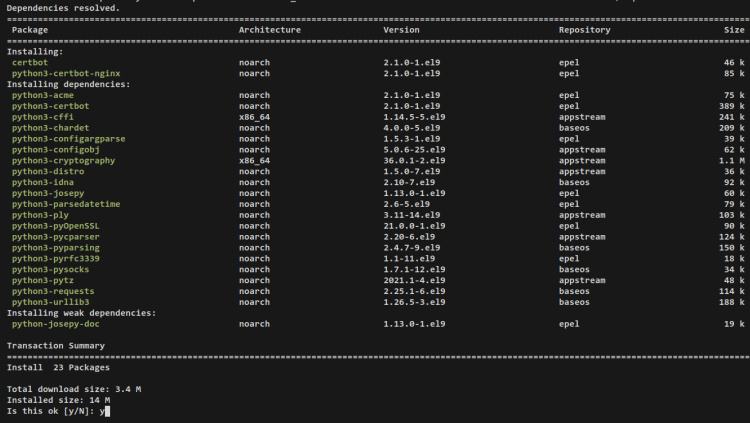Image resolution: width=750 pixels, height=423 pixels.
Task: Click the 'Total download size: 3.4 M' text
Action: coord(76,389)
